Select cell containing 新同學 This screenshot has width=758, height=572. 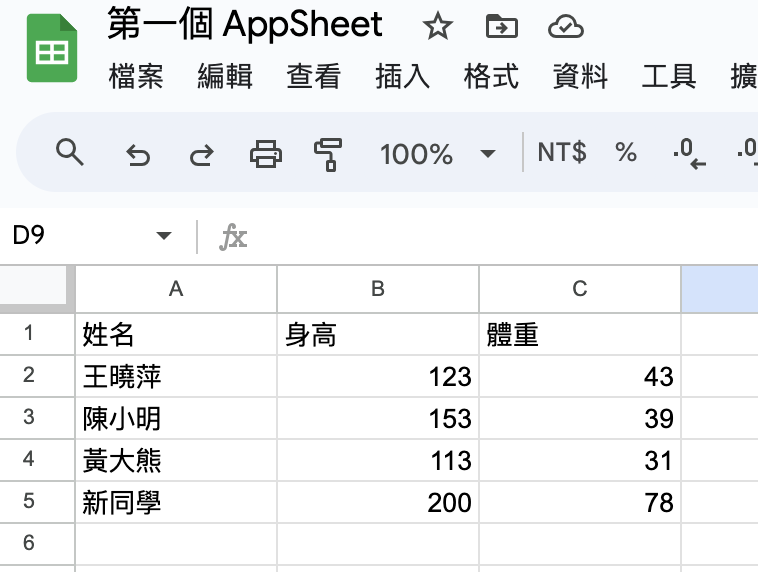[176, 502]
